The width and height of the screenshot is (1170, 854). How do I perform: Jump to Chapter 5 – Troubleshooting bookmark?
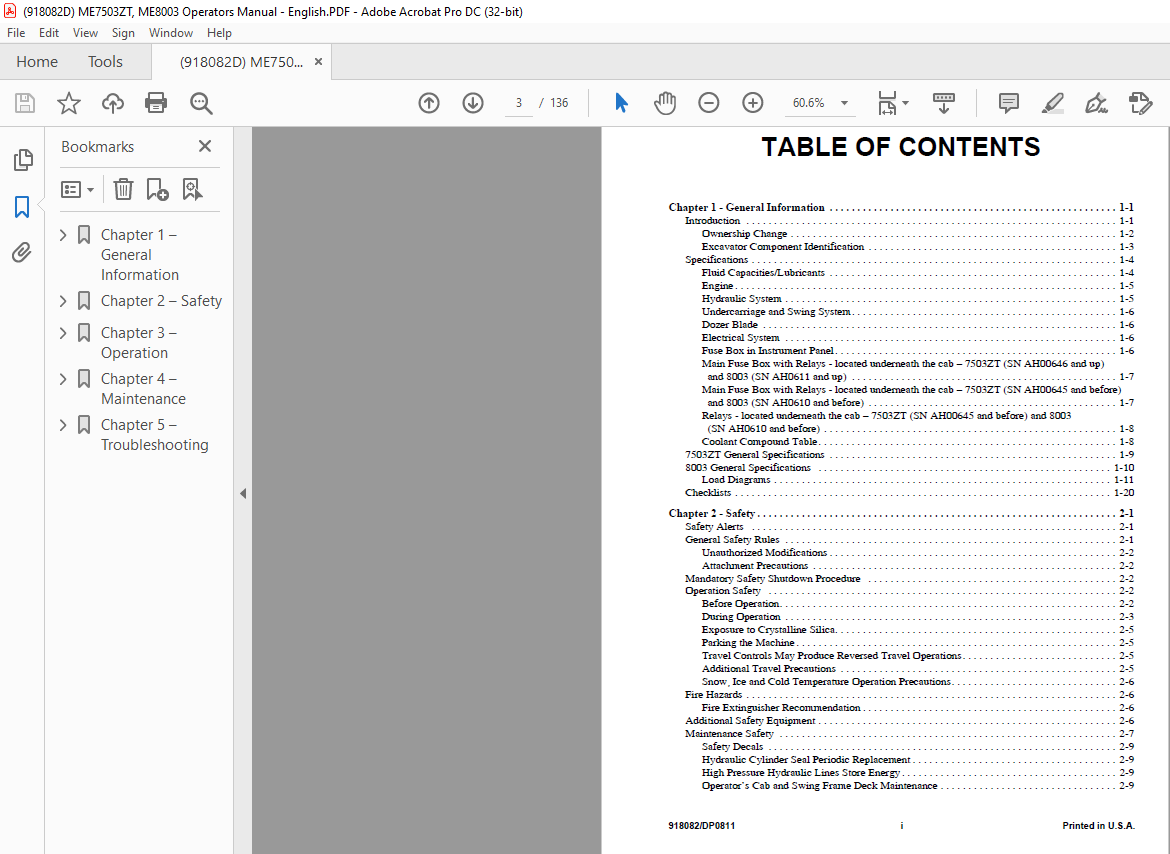[154, 435]
